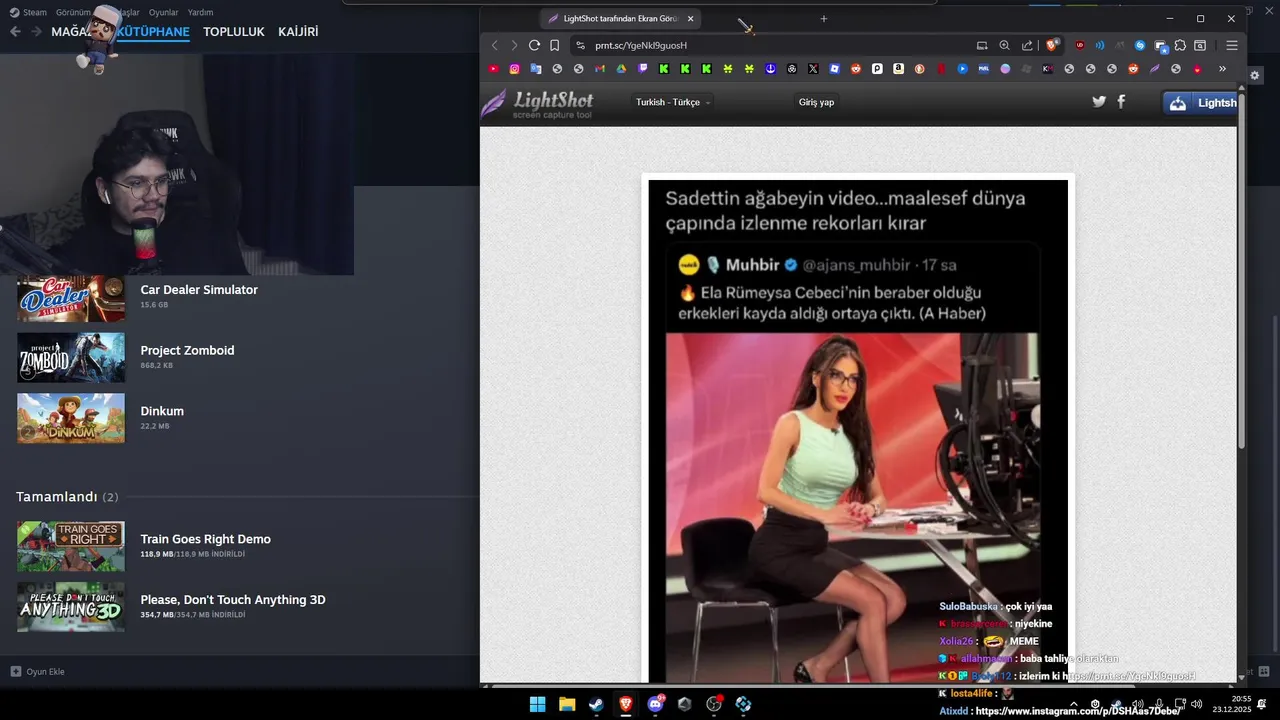Viewport: 1280px width, 720px height.
Task: Open the Twitch bookmark
Action: click(x=643, y=69)
